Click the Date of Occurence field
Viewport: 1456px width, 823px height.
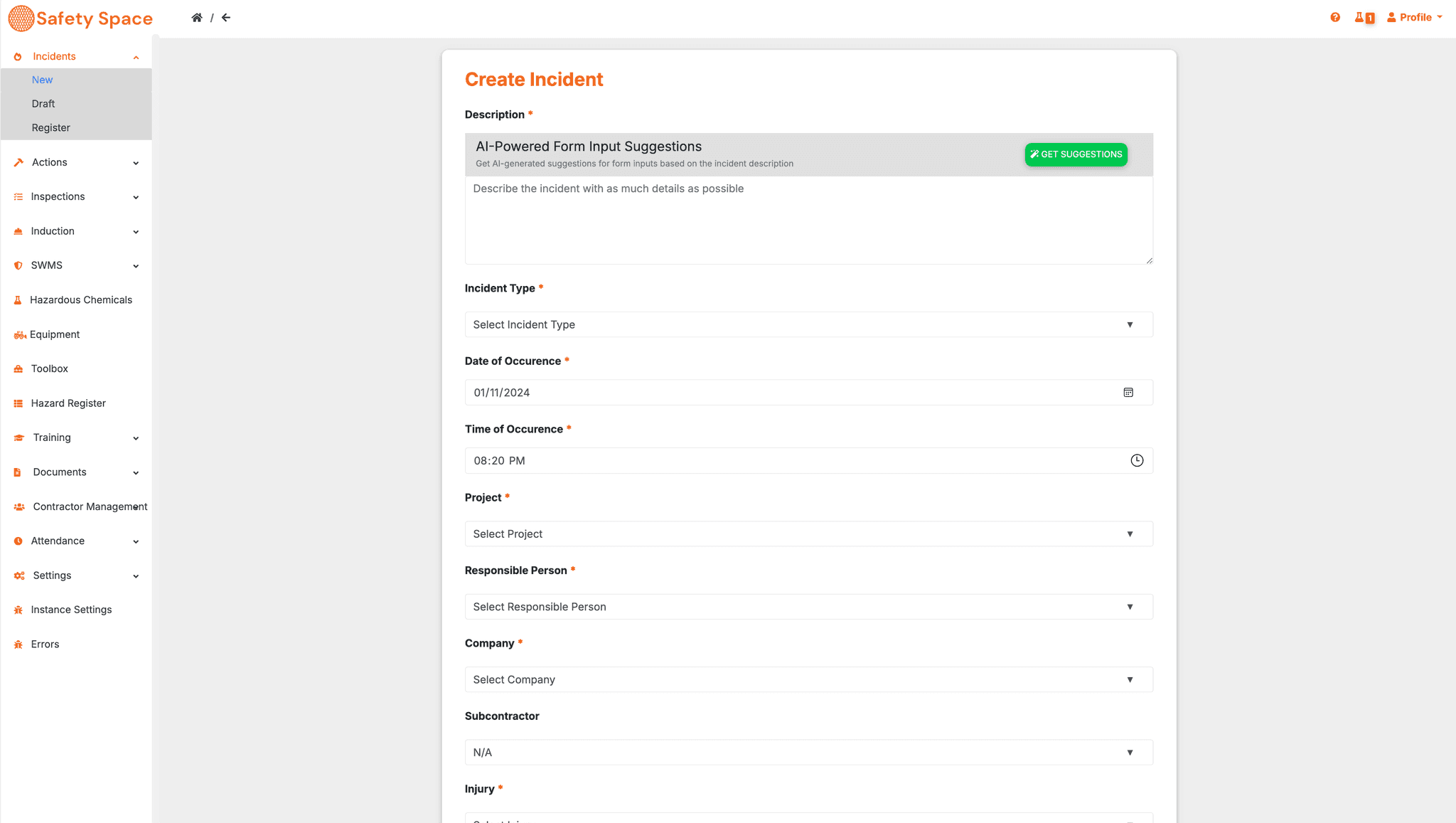coord(808,393)
